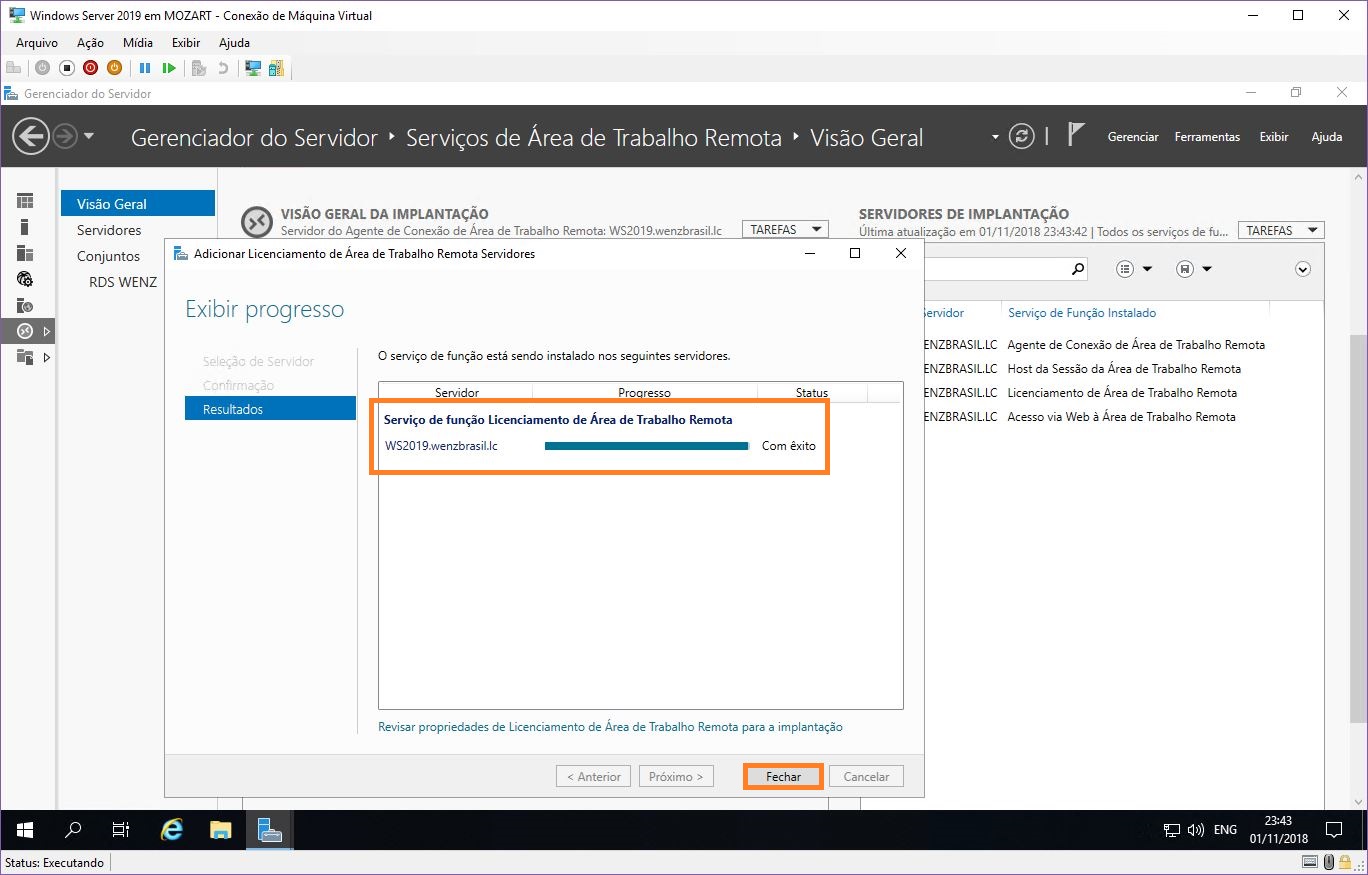Viewport: 1368px width, 875px height.
Task: Click the Turn Off VM stop icon
Action: tap(67, 68)
